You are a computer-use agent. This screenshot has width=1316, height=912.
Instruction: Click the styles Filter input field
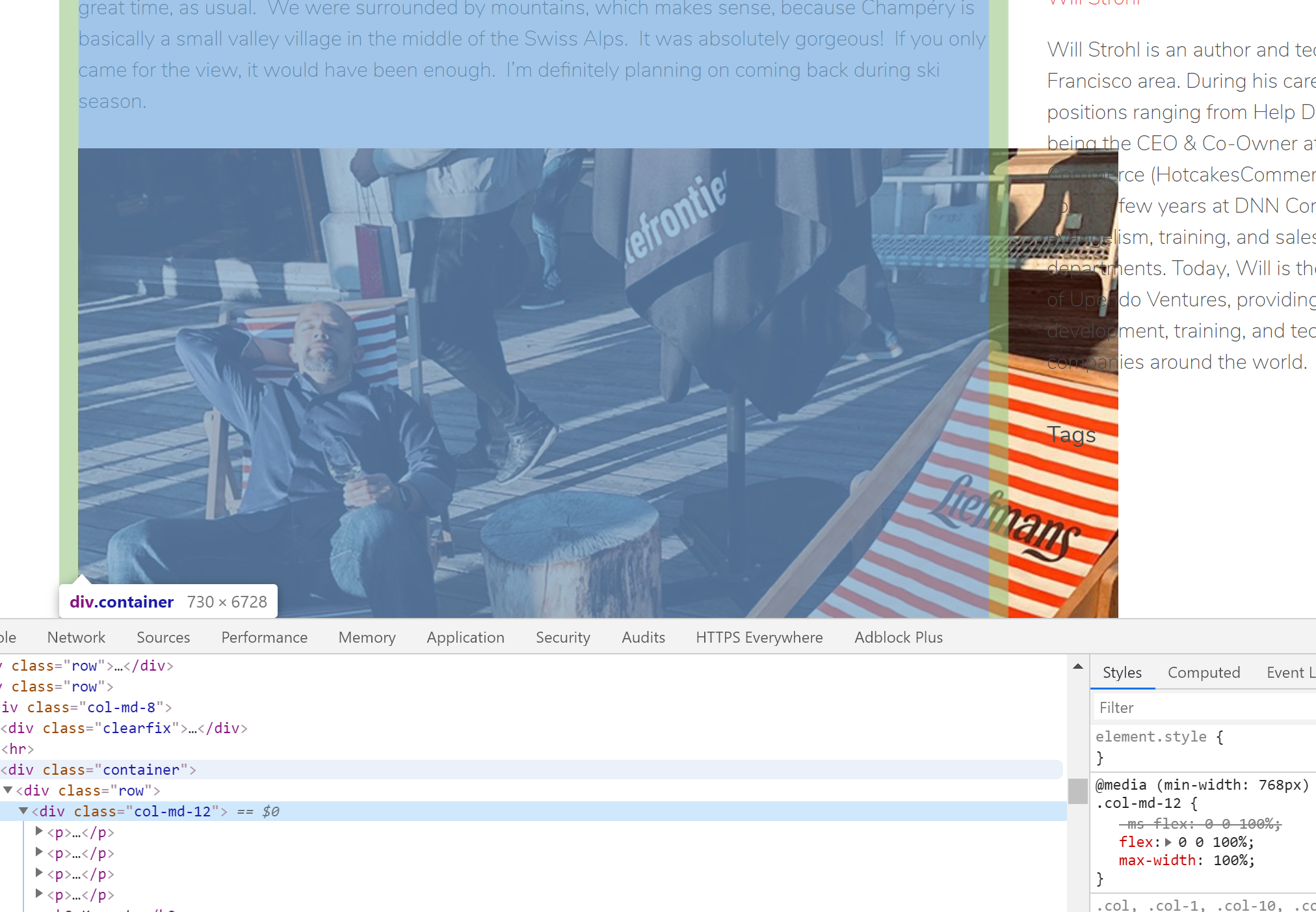point(1204,708)
